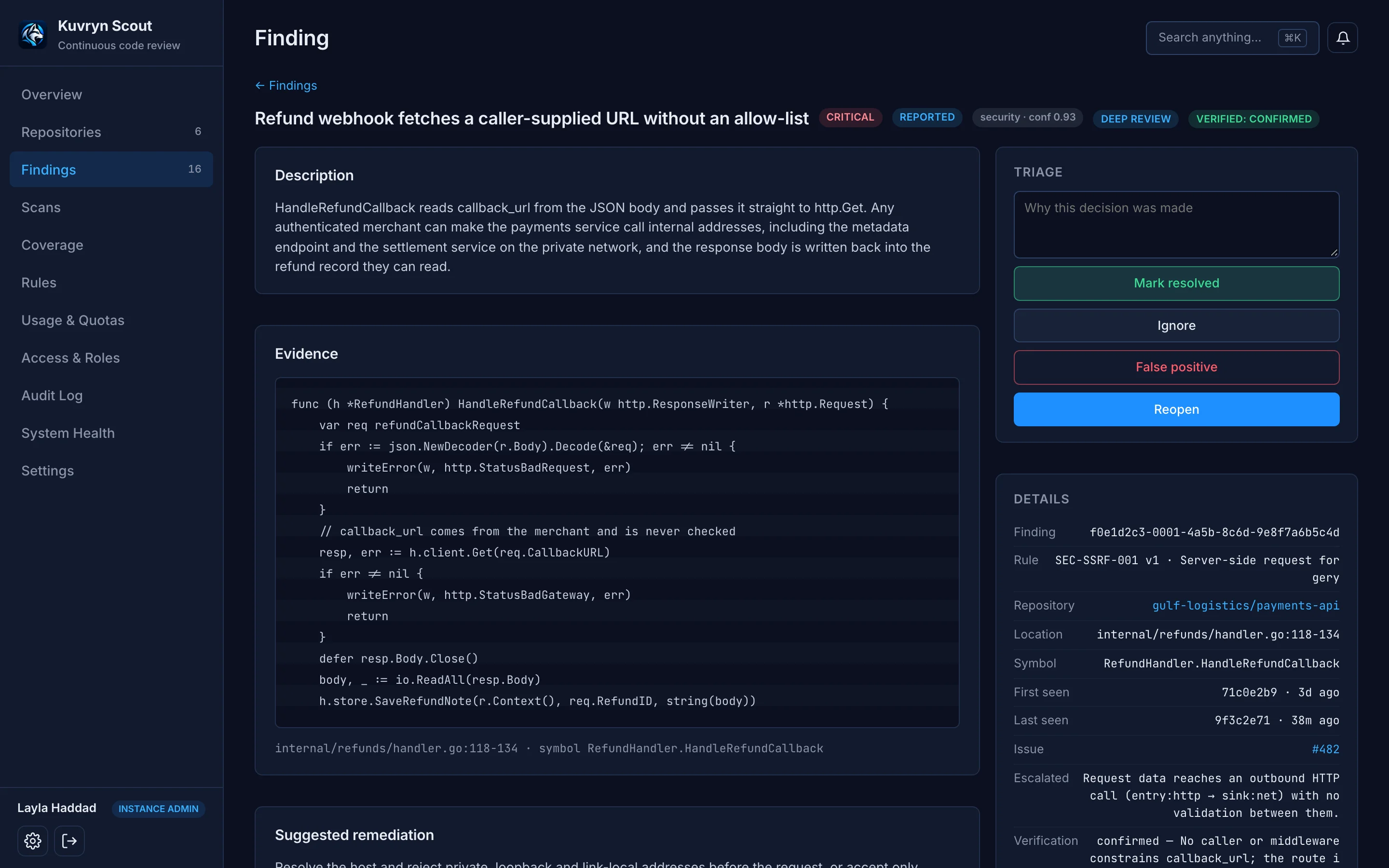Viewport: 1389px width, 868px height.
Task: Open Settings in the sidebar
Action: (111, 470)
